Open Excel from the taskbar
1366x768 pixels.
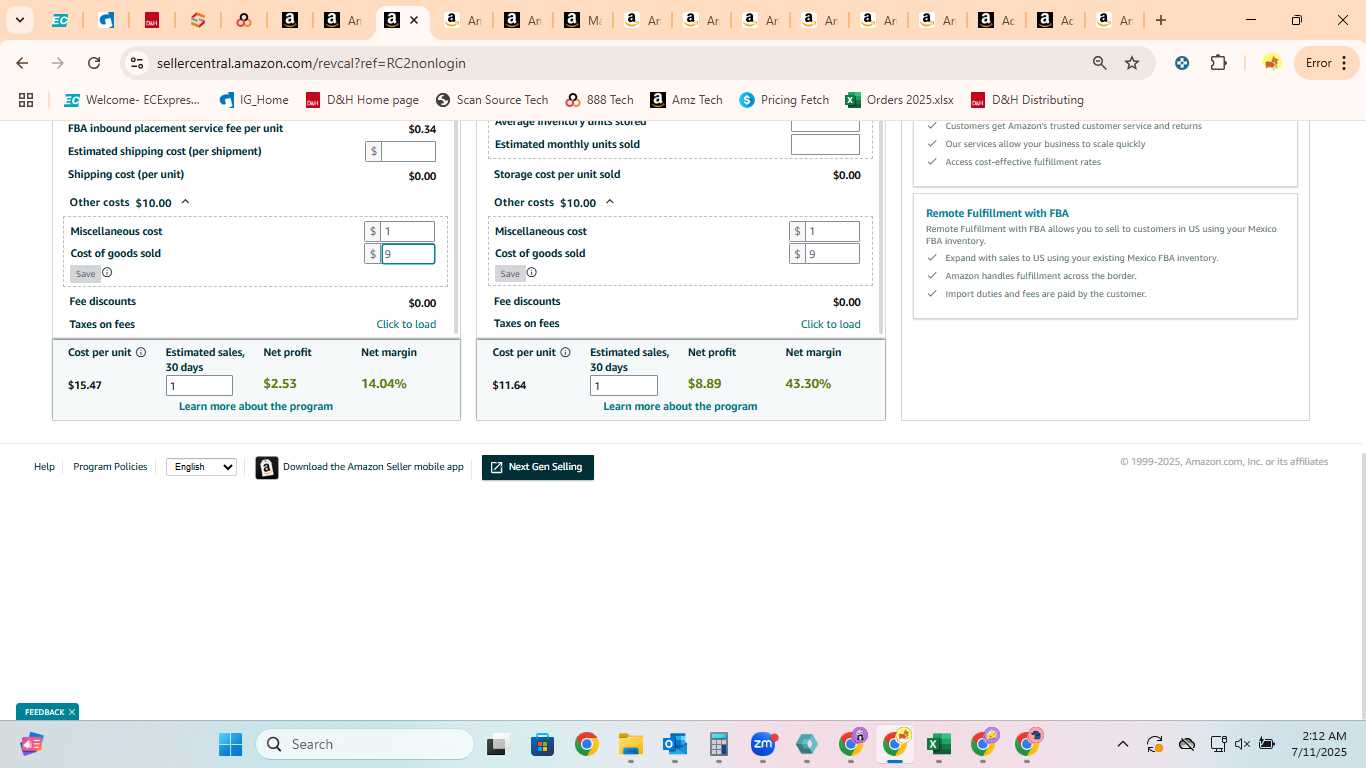938,744
